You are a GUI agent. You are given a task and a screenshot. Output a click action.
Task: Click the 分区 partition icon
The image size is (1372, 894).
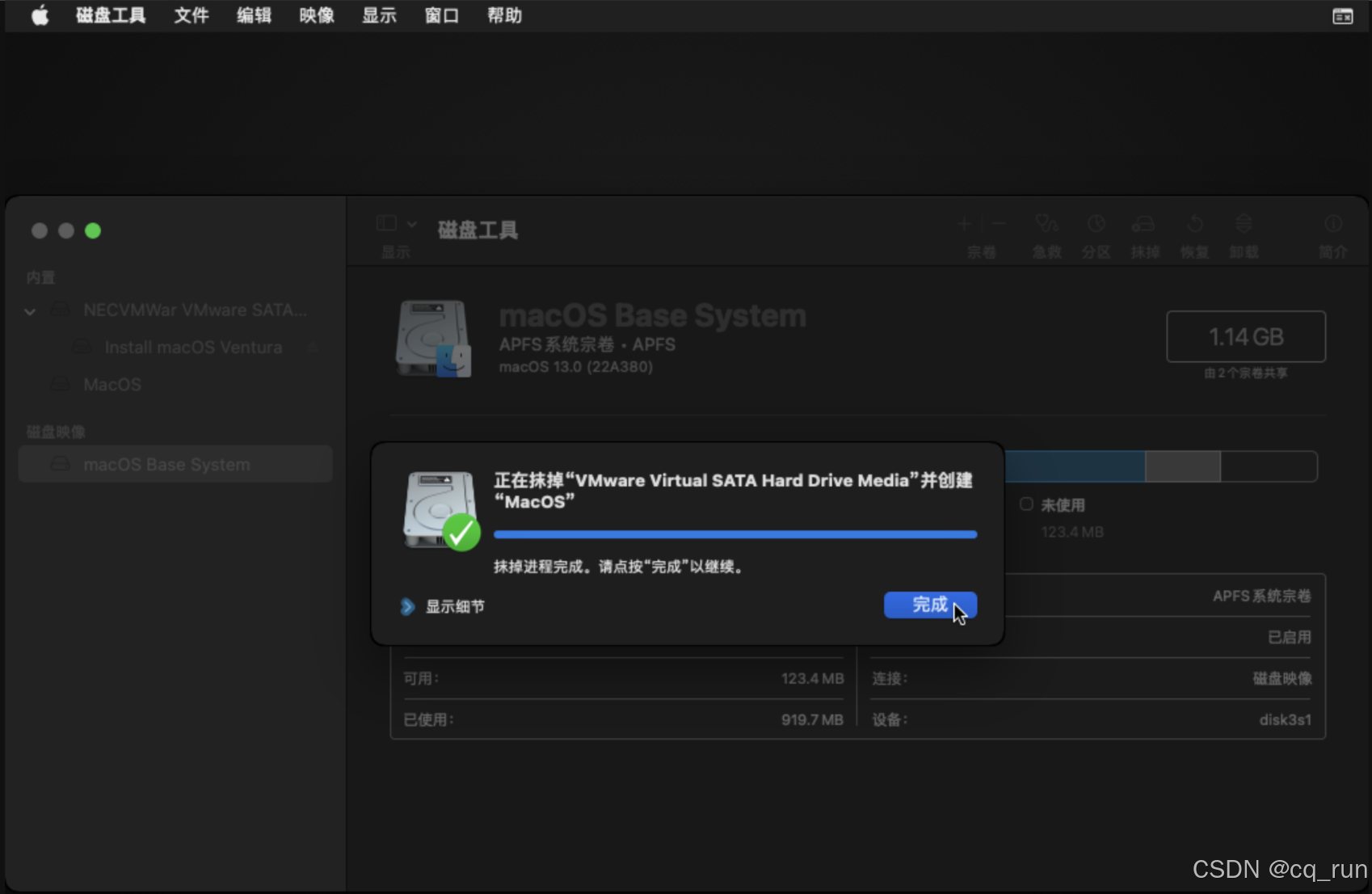tap(1096, 224)
